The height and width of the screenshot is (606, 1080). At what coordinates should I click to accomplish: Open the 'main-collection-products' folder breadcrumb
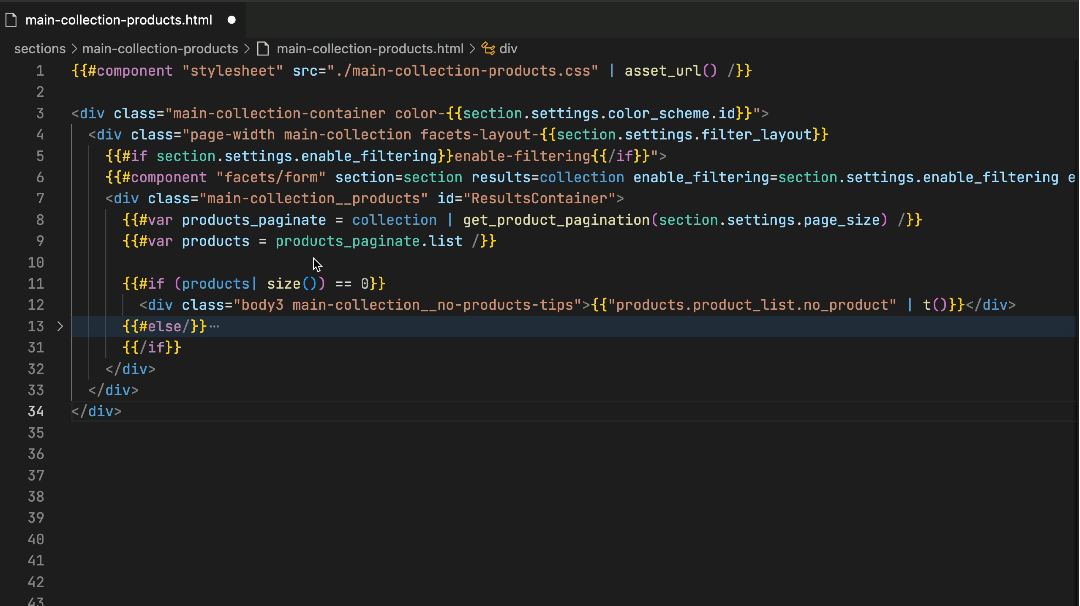[160, 48]
